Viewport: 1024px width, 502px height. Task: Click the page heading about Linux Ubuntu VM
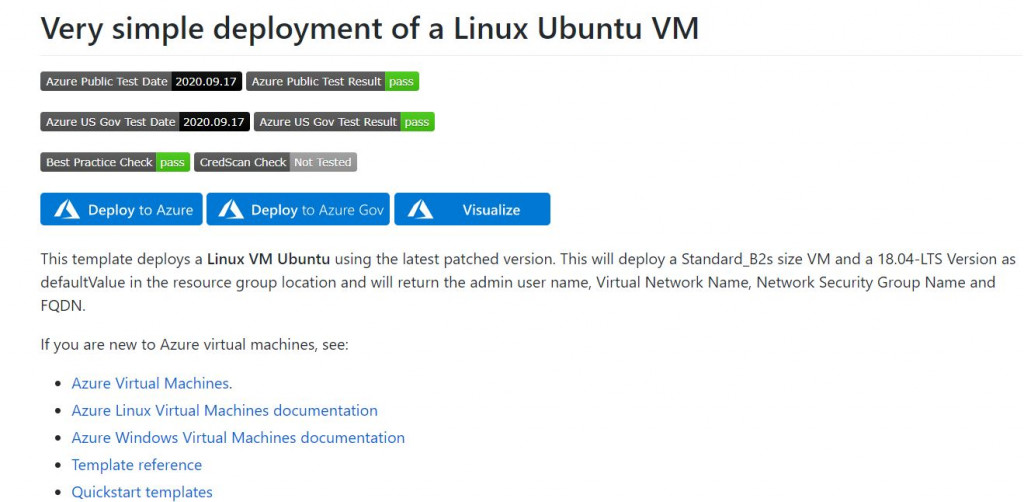(x=369, y=28)
